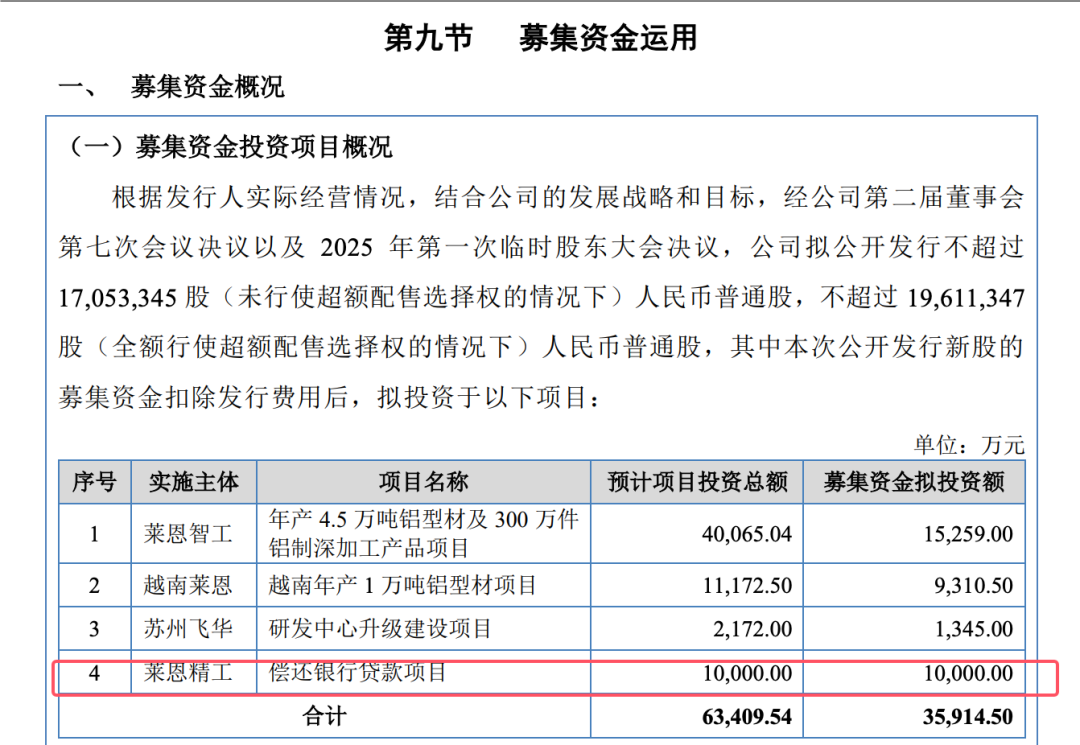This screenshot has width=1080, height=745.
Task: Click the share count '17,053,345'
Action: 118,298
